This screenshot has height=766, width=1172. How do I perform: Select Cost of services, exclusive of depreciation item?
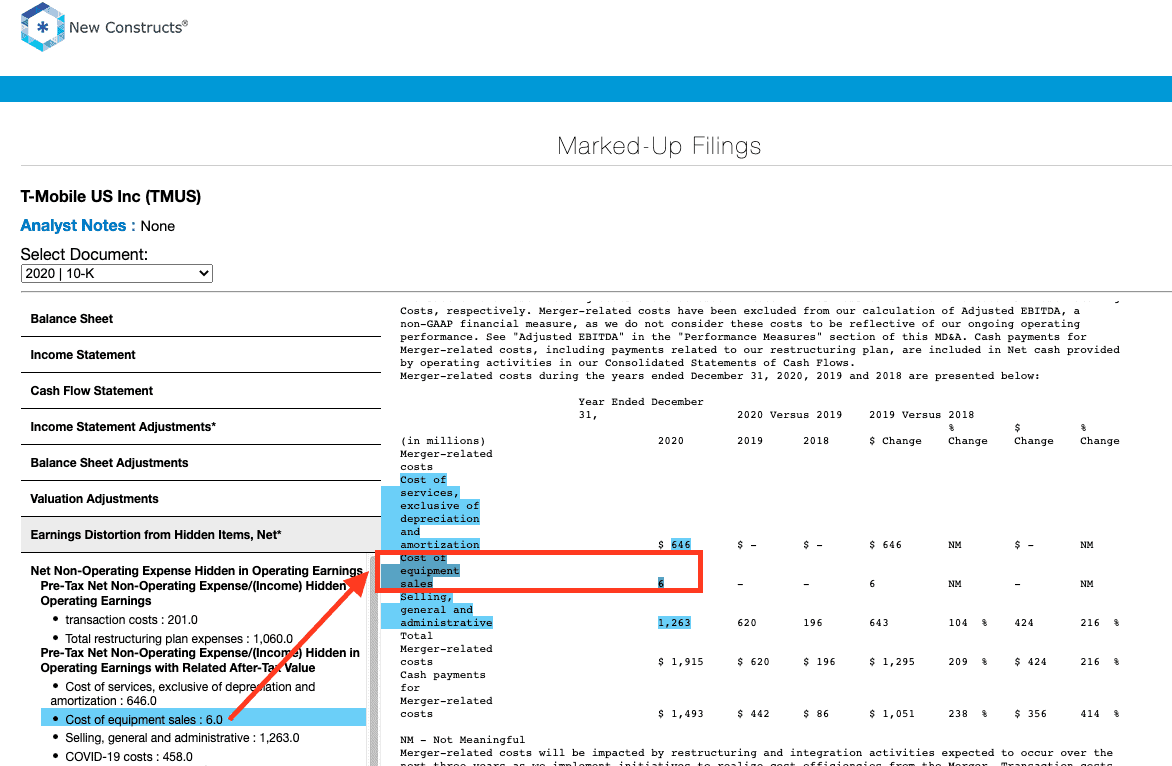point(183,694)
